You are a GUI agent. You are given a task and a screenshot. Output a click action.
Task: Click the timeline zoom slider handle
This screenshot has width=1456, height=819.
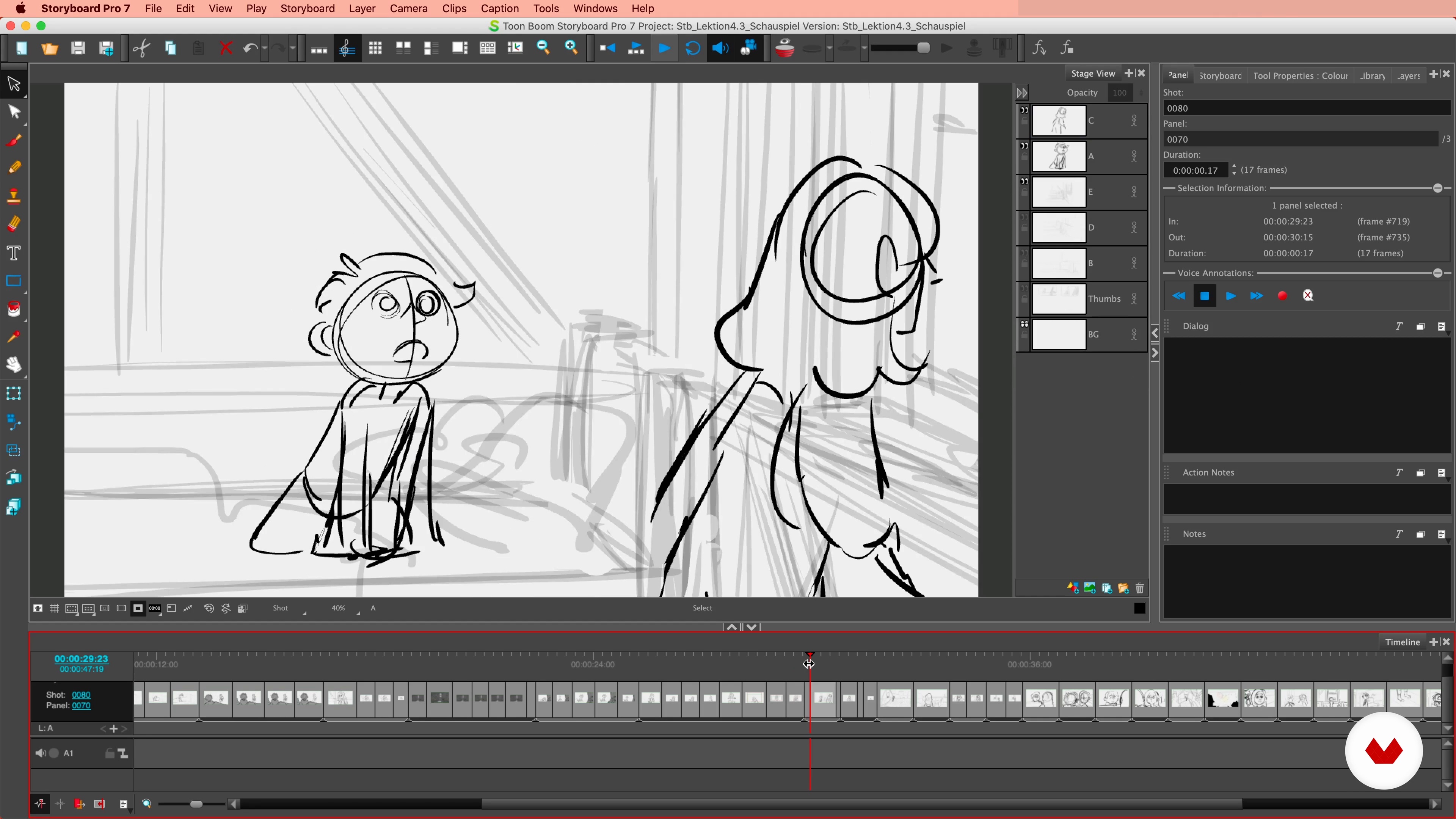(196, 804)
